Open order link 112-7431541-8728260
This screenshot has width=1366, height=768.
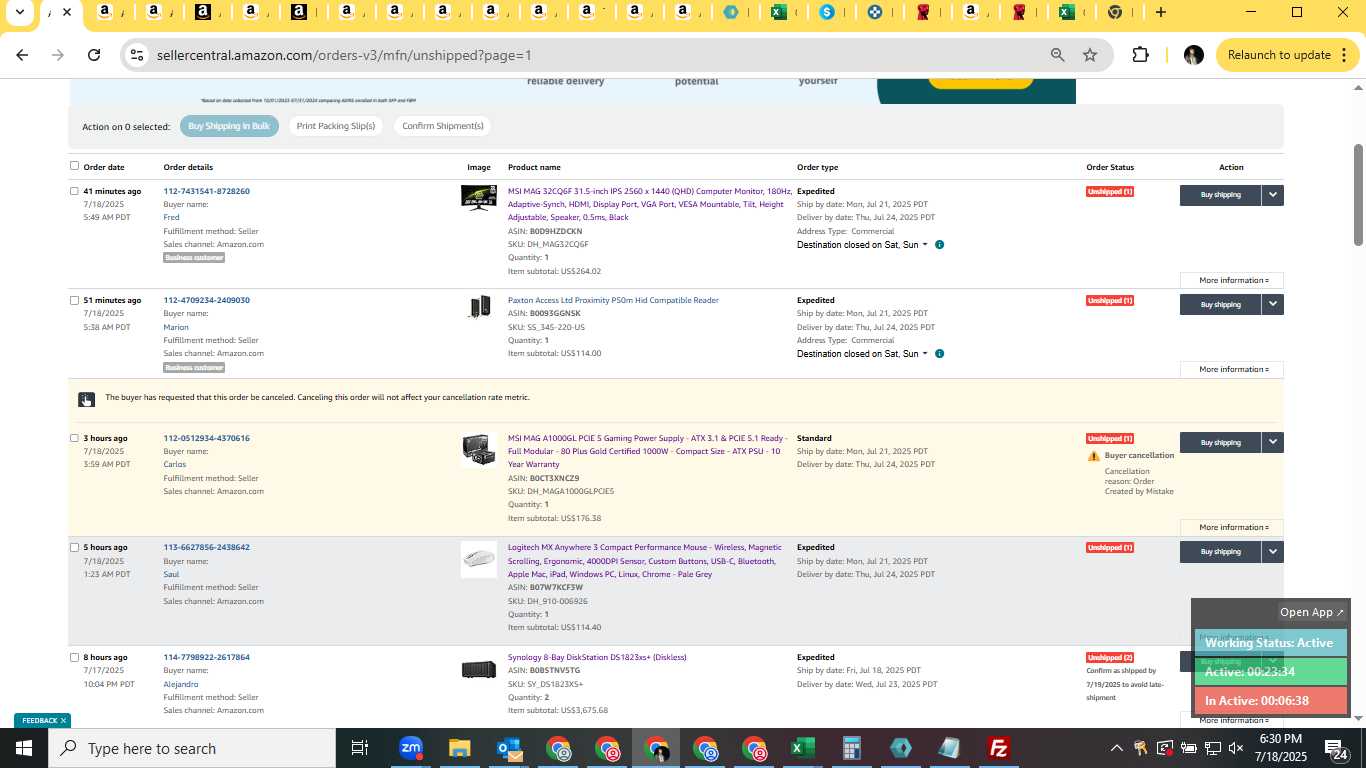point(207,191)
